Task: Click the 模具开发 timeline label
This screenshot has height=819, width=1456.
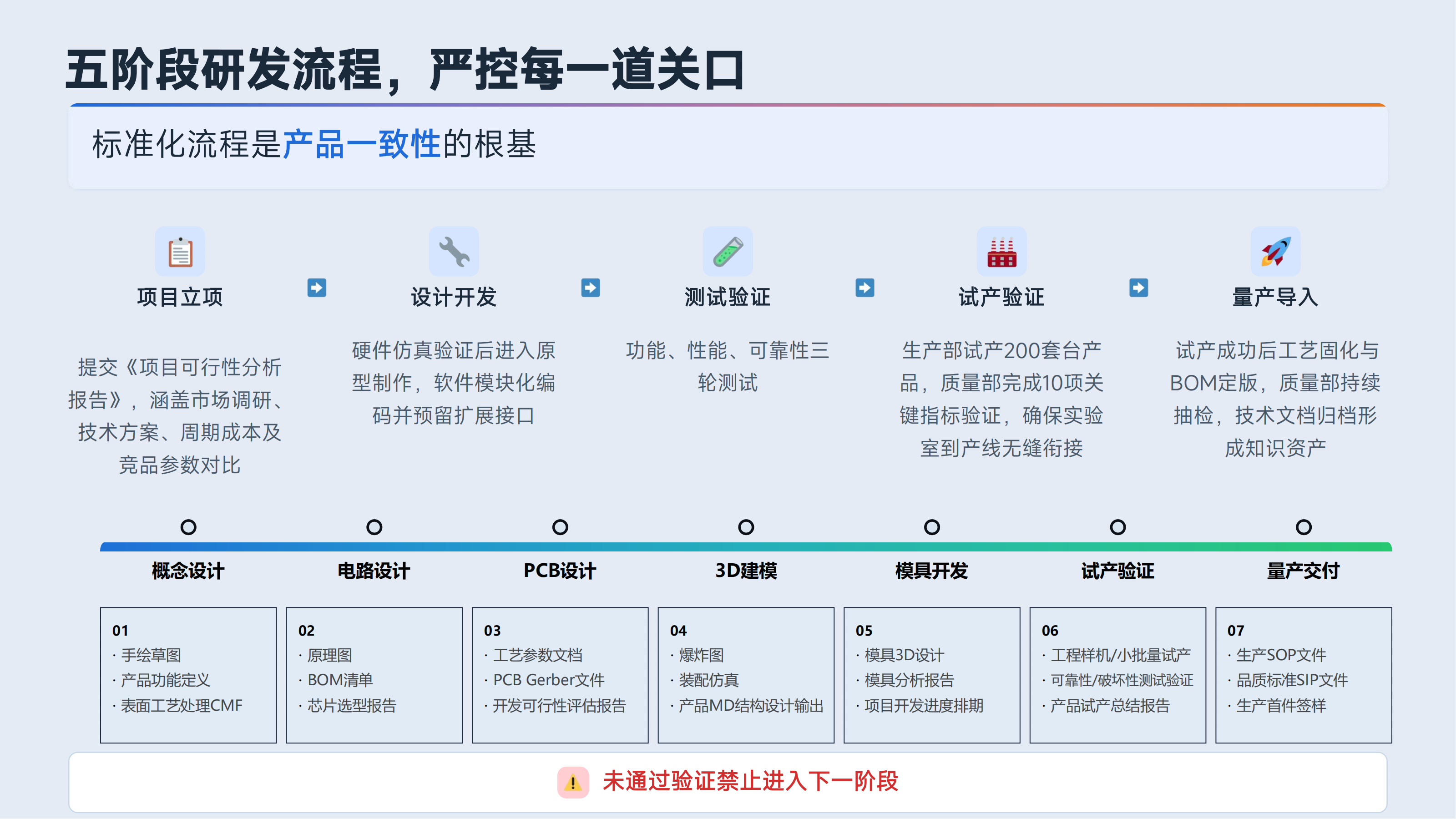Action: [932, 571]
